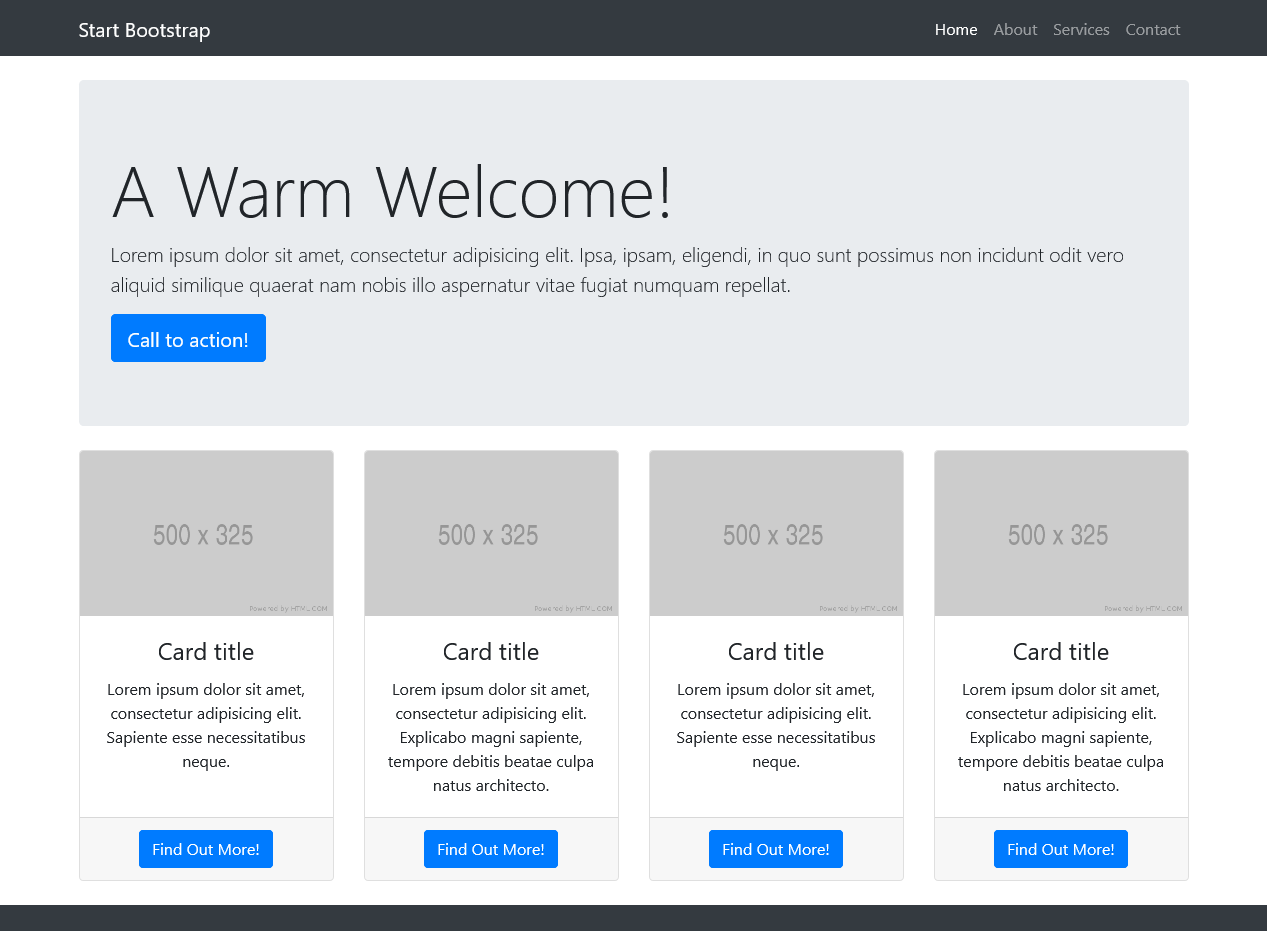Select the third card's placeholder image
Image resolution: width=1284 pixels, height=931 pixels.
(x=776, y=533)
